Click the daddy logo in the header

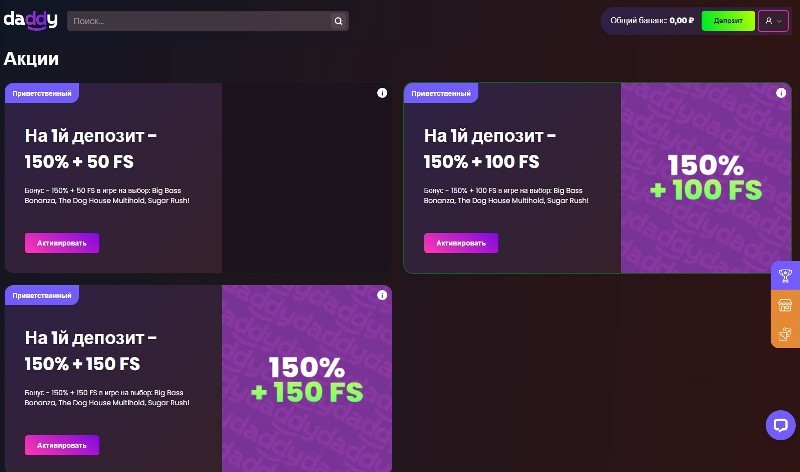31,20
